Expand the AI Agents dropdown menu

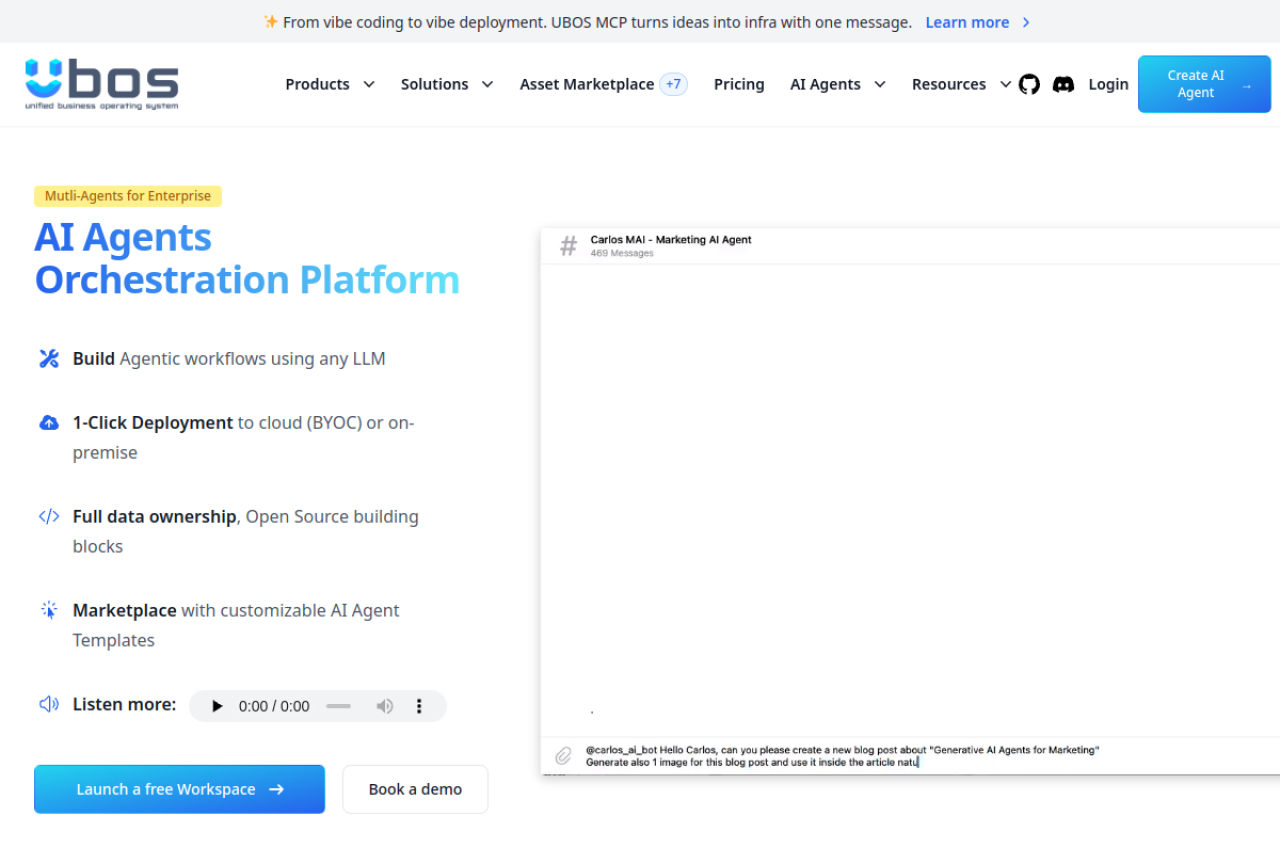838,84
